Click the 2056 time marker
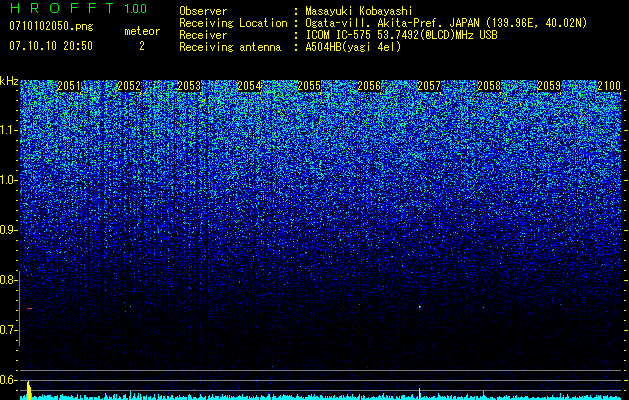629x400 pixels. tap(369, 86)
